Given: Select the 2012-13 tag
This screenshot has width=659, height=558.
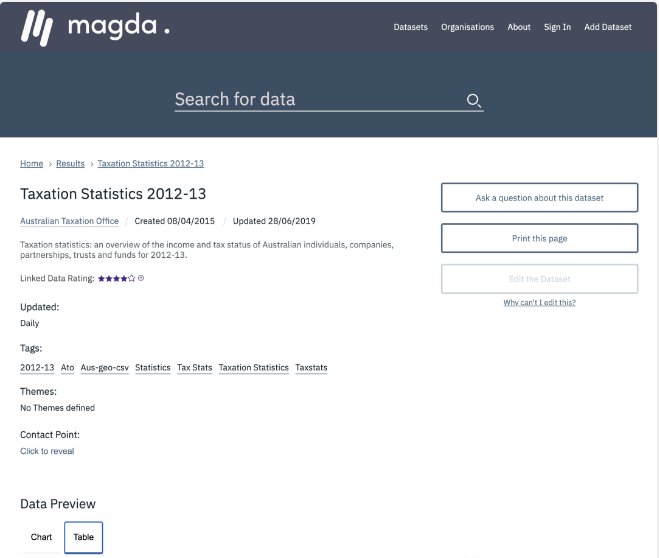Looking at the screenshot, I should point(37,368).
